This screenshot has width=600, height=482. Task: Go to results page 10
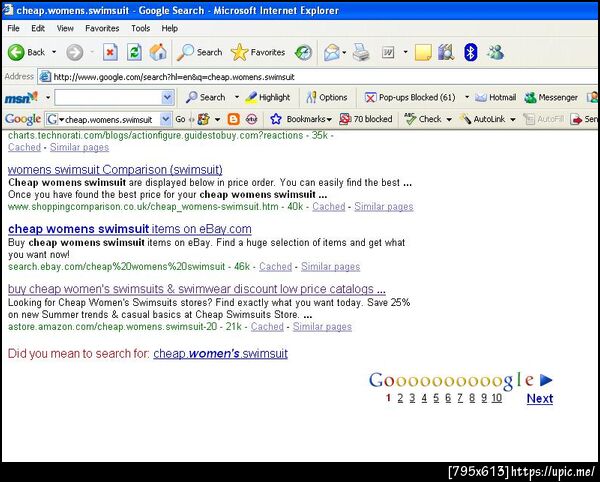(x=497, y=398)
